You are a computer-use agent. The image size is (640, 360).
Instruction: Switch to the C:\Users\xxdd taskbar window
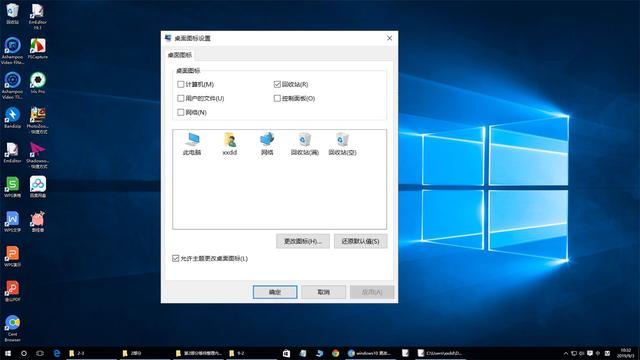(x=440, y=353)
